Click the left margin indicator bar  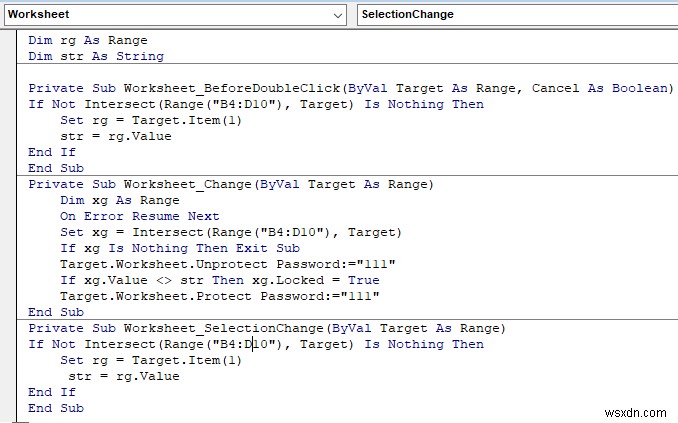coord(8,225)
